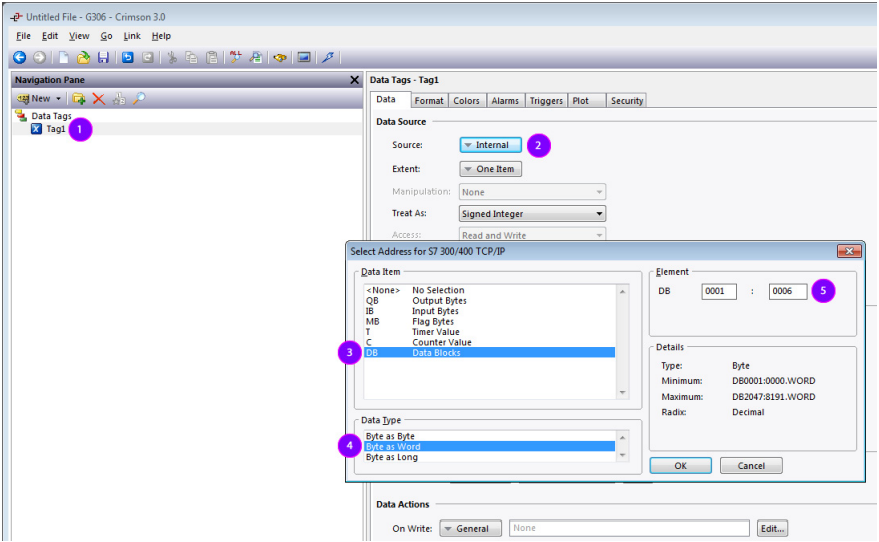Screen dimensions: 879x542
Task: Click the sort tags icon in Navigation Pane
Action: point(119,99)
